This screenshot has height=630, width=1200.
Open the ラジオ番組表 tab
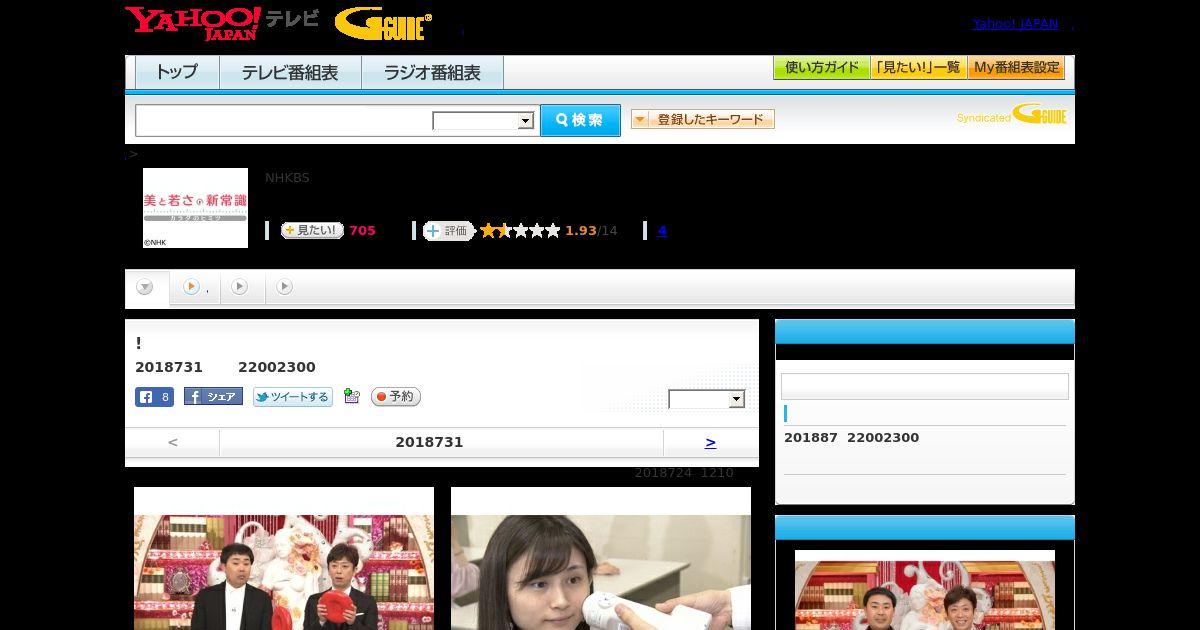tap(432, 72)
